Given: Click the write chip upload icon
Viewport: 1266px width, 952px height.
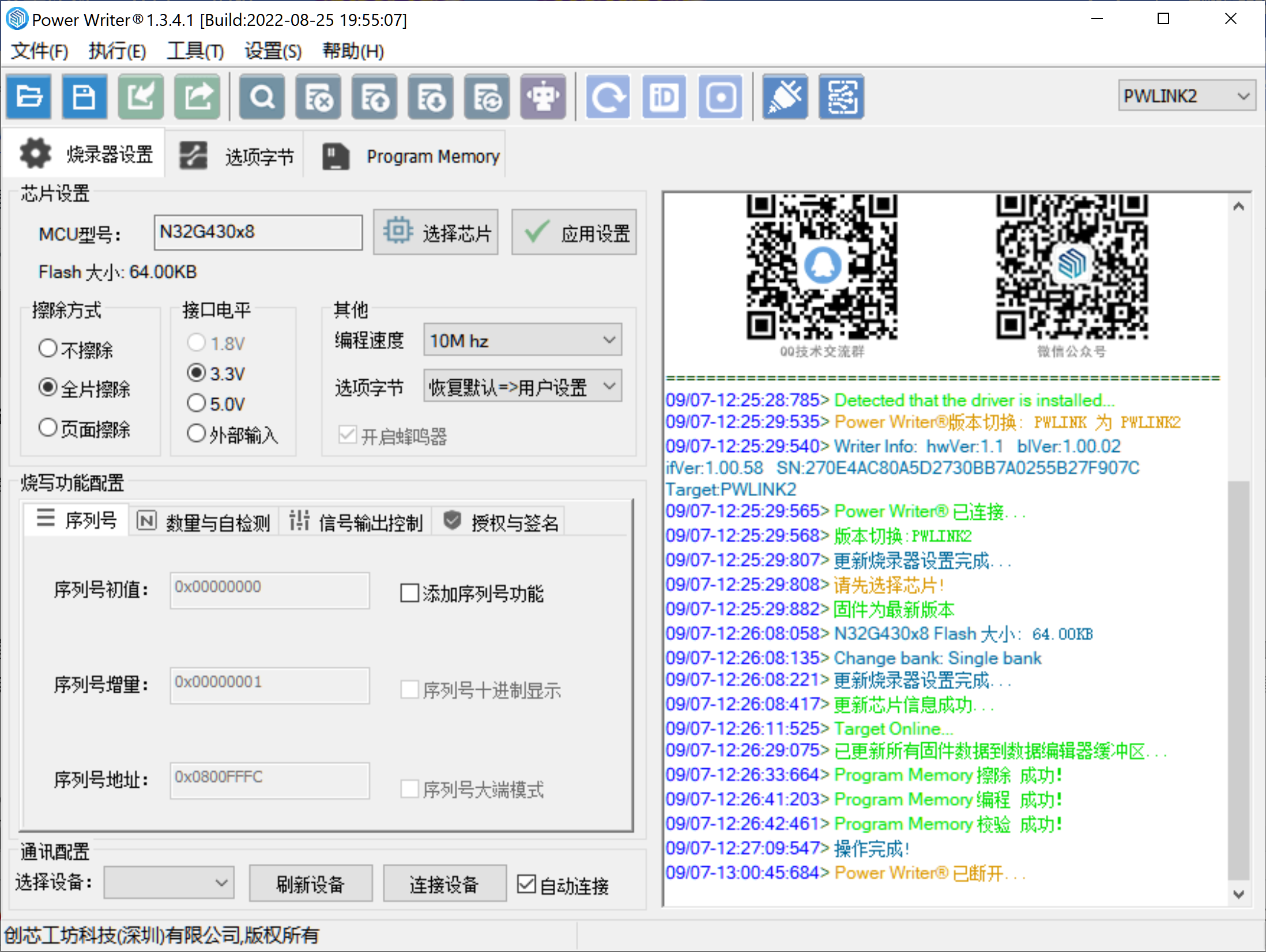Looking at the screenshot, I should [x=375, y=97].
